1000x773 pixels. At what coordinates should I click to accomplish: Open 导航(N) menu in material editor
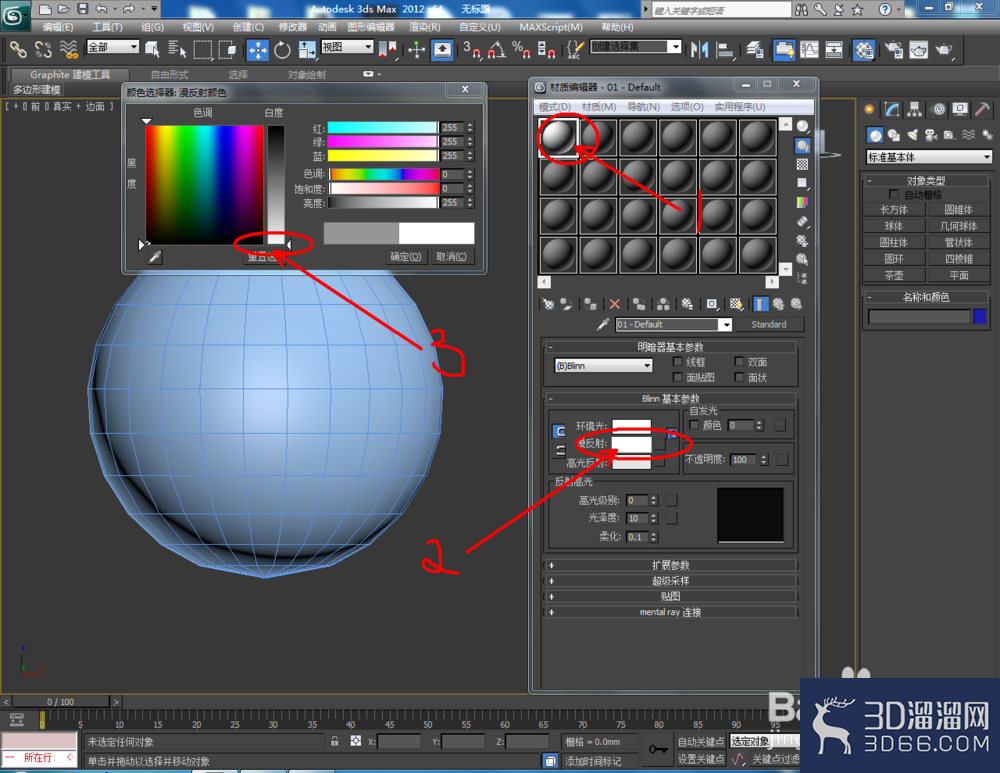click(x=643, y=107)
